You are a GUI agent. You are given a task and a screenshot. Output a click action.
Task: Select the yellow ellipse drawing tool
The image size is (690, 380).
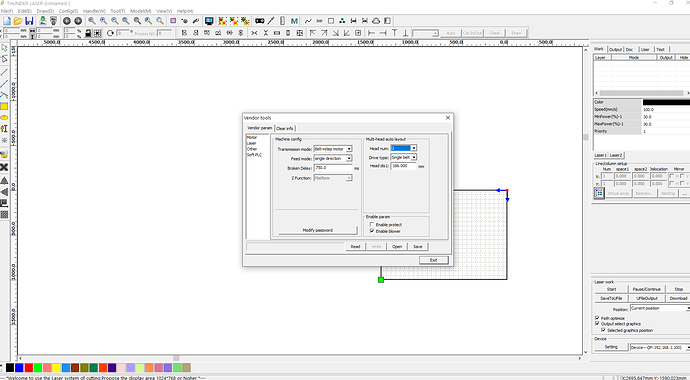4,117
